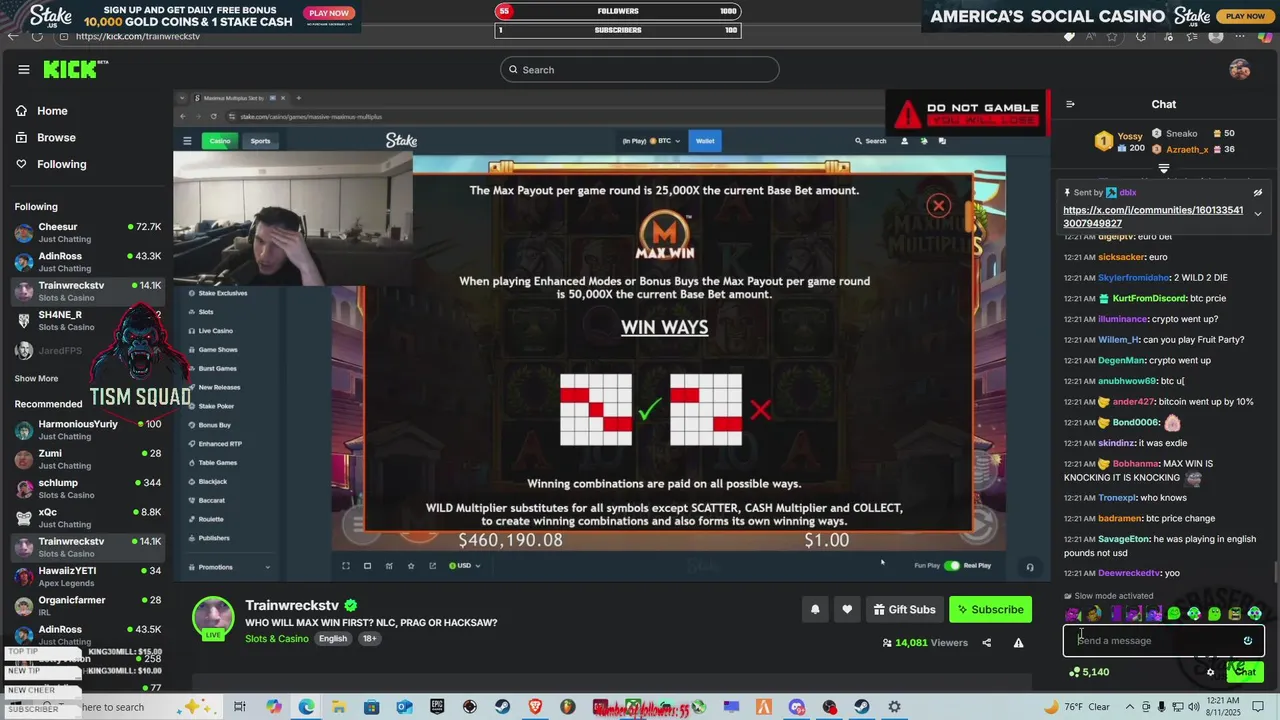
Task: Expand the pinned message chevron
Action: click(x=1258, y=214)
